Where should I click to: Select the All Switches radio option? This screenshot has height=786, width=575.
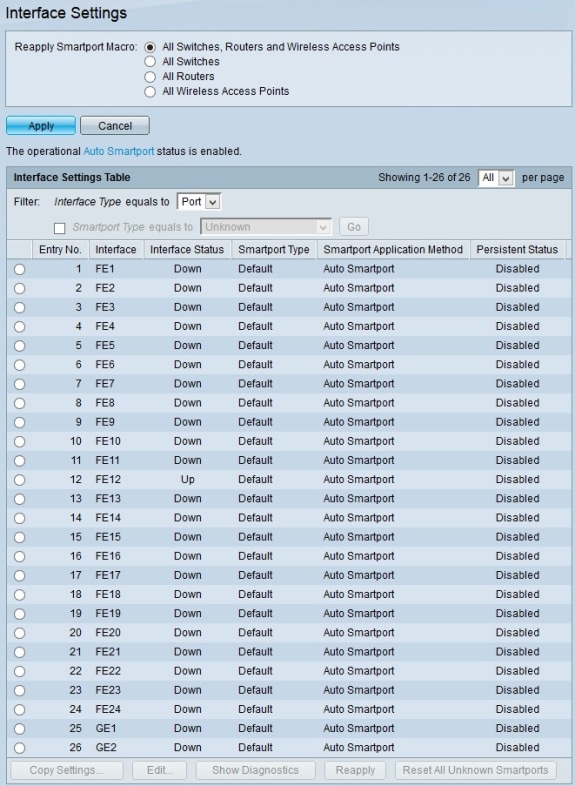150,62
